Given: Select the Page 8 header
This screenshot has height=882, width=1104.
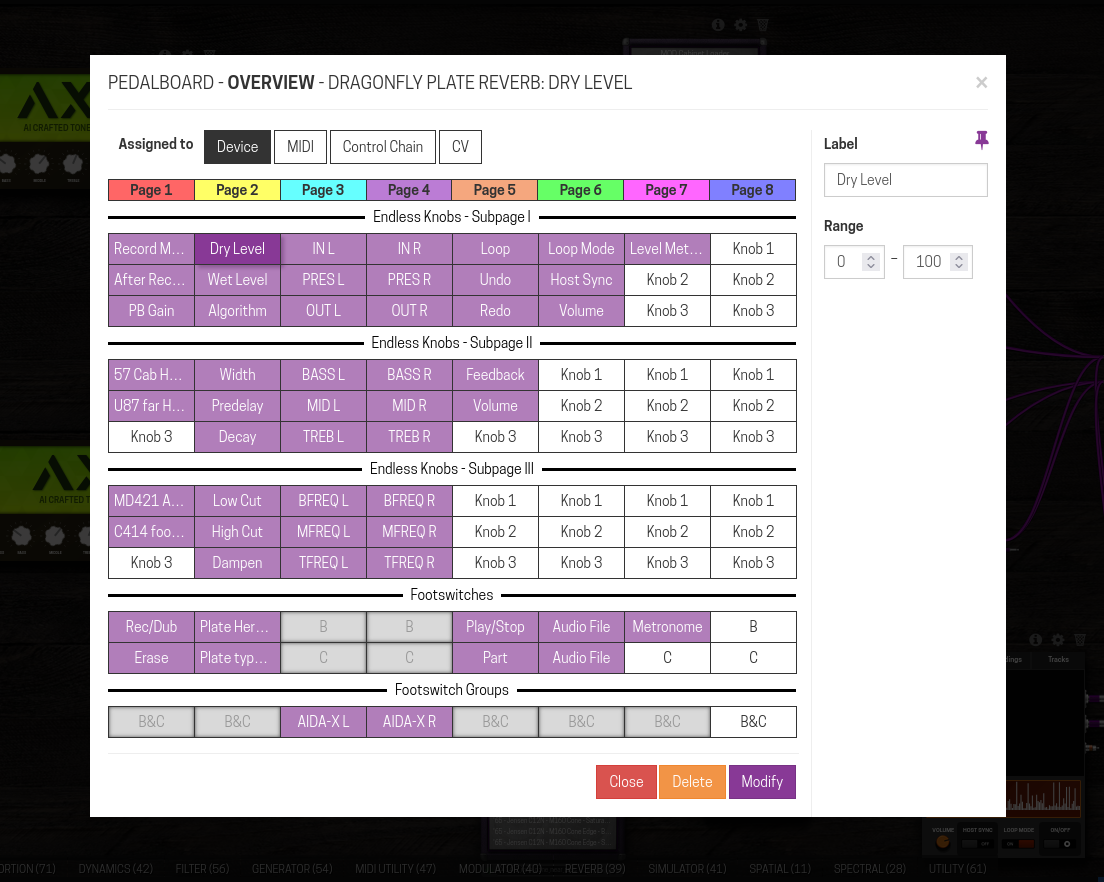Looking at the screenshot, I should point(753,190).
